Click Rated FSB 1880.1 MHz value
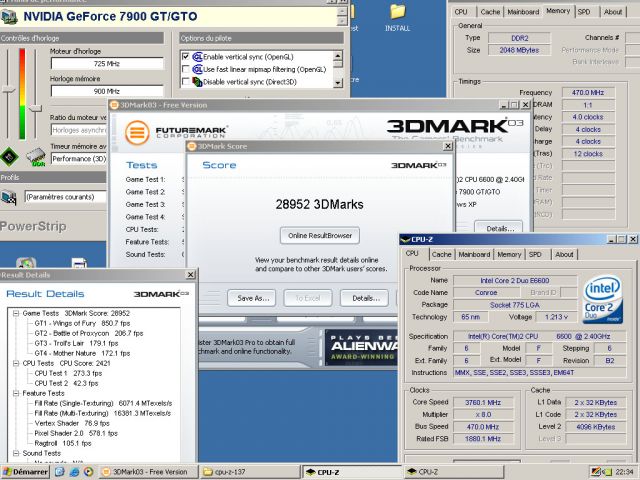The height and width of the screenshot is (480, 640). (x=483, y=439)
